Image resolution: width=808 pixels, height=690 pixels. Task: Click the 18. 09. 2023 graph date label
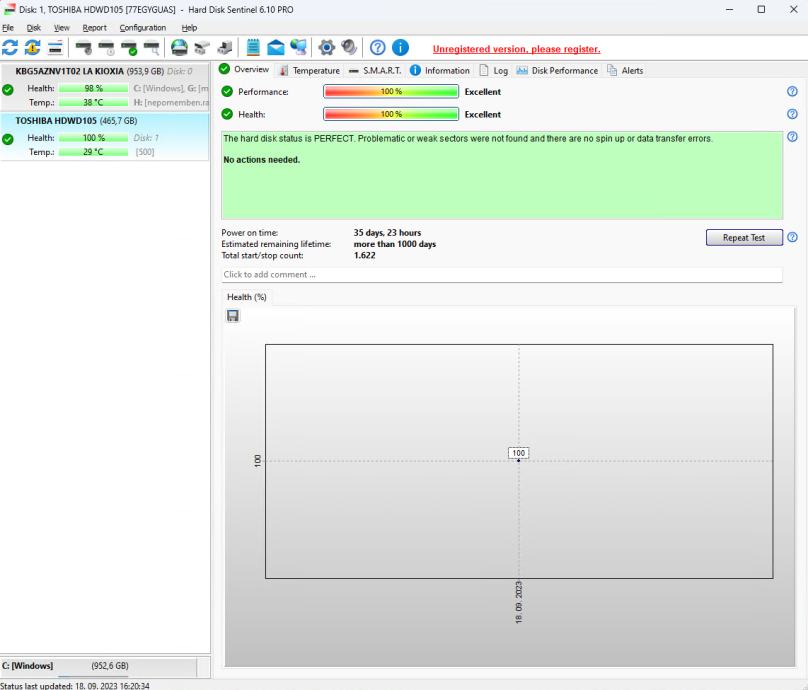click(x=519, y=602)
